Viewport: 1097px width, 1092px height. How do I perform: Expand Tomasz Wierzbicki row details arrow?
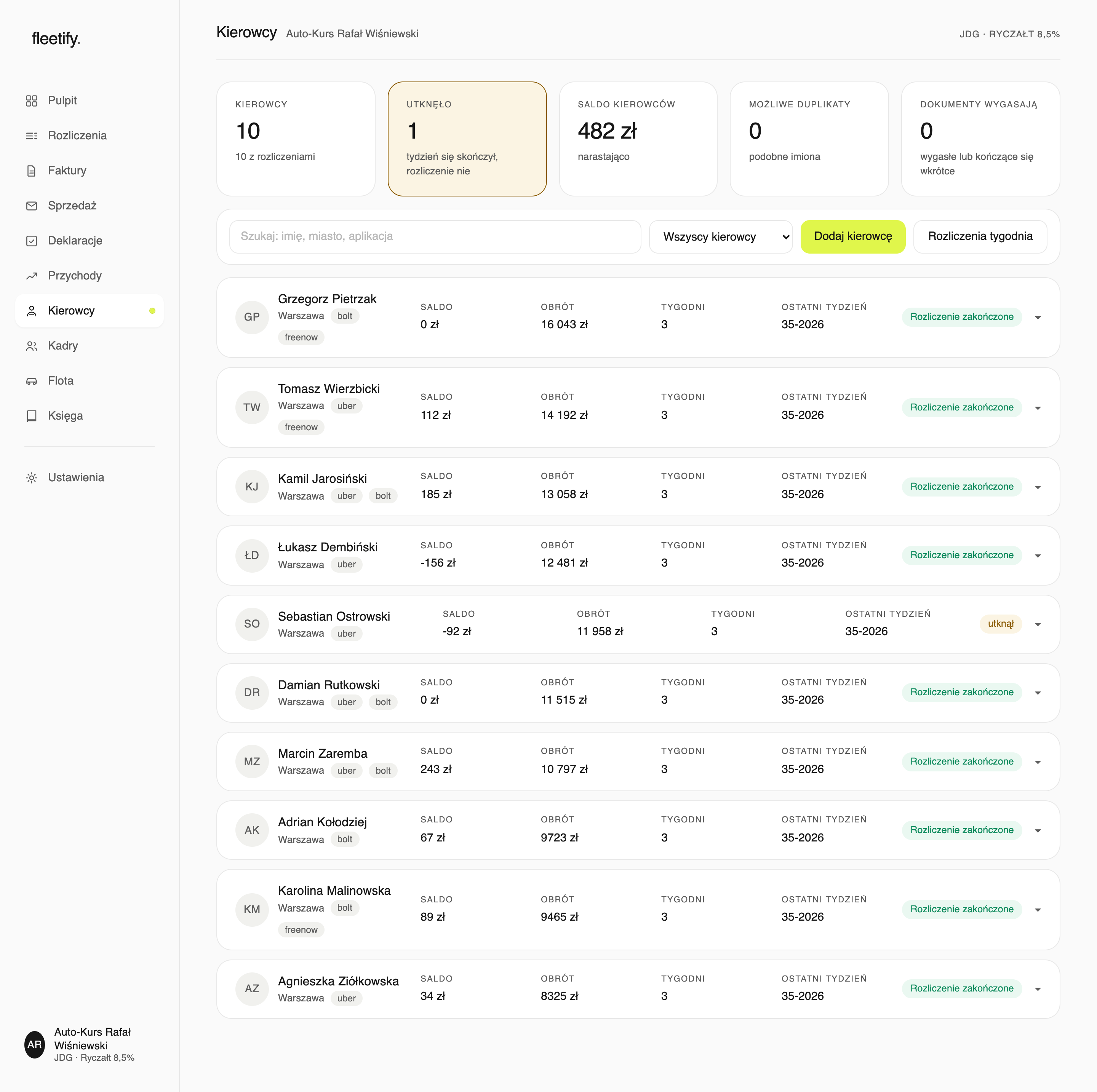click(x=1037, y=408)
